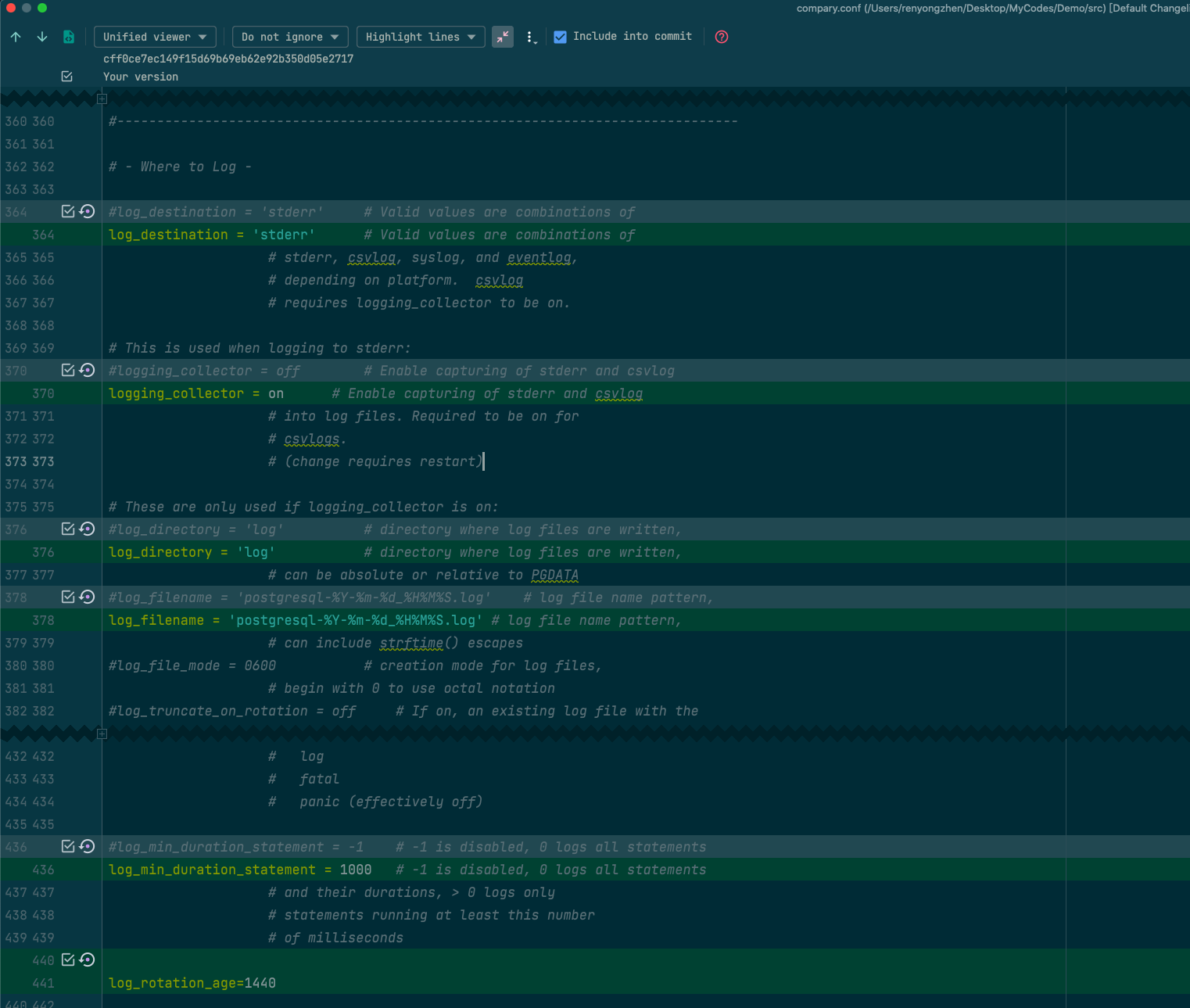Revert change at line 364 log_destination
This screenshot has width=1190, height=1008.
point(87,211)
